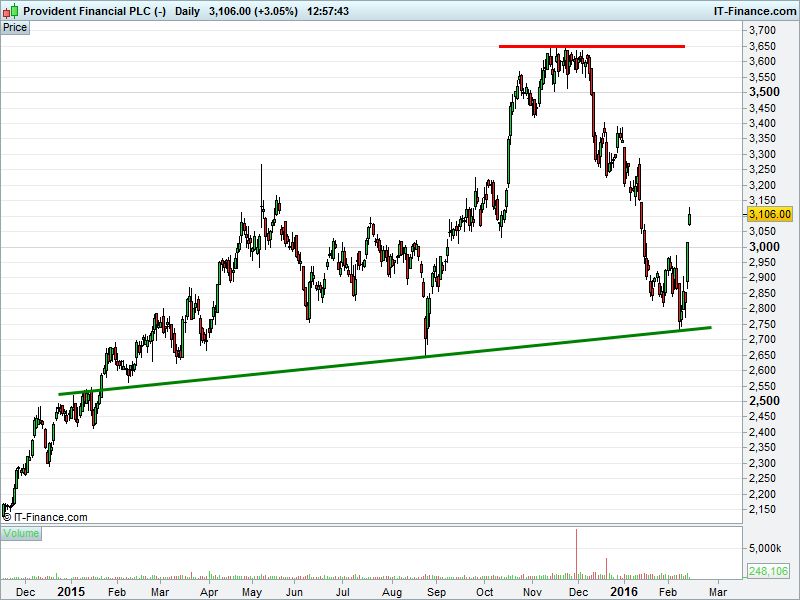The height and width of the screenshot is (600, 800).
Task: Open the Price panel label
Action: click(15, 27)
